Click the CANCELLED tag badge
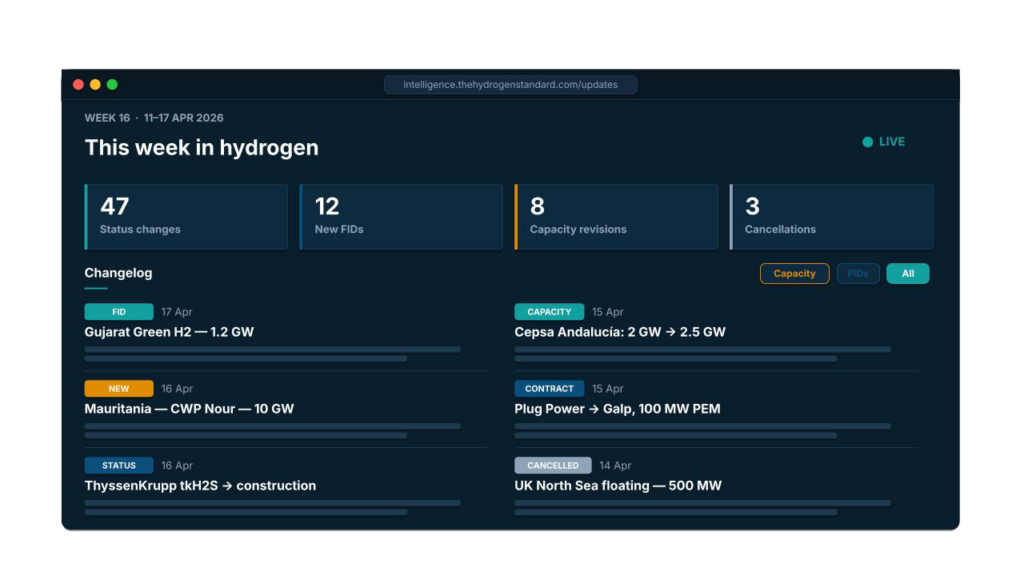Screen dimensions: 1024x576 pyautogui.click(x=552, y=466)
